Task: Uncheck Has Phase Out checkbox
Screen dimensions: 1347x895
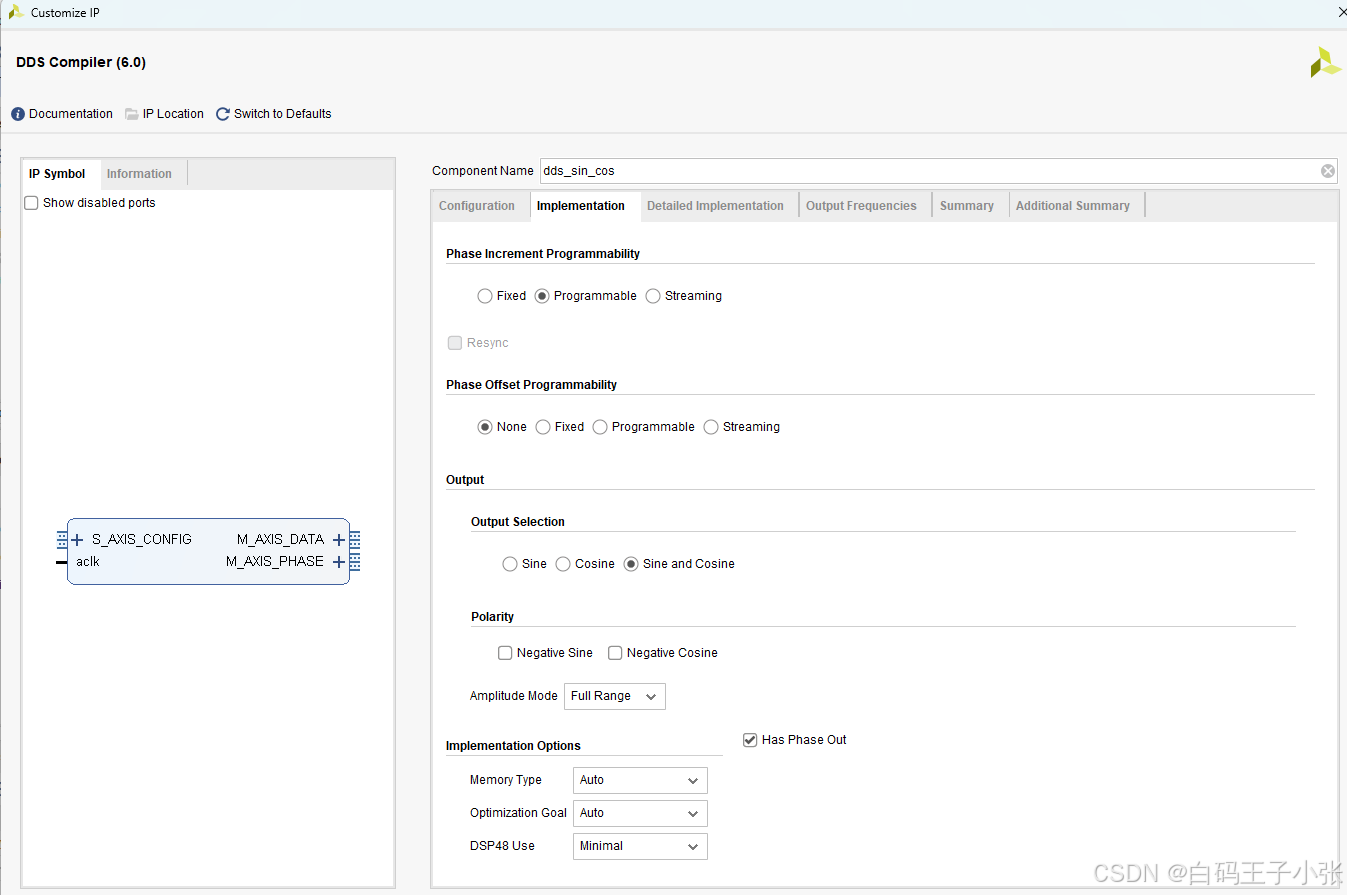Action: click(x=750, y=740)
